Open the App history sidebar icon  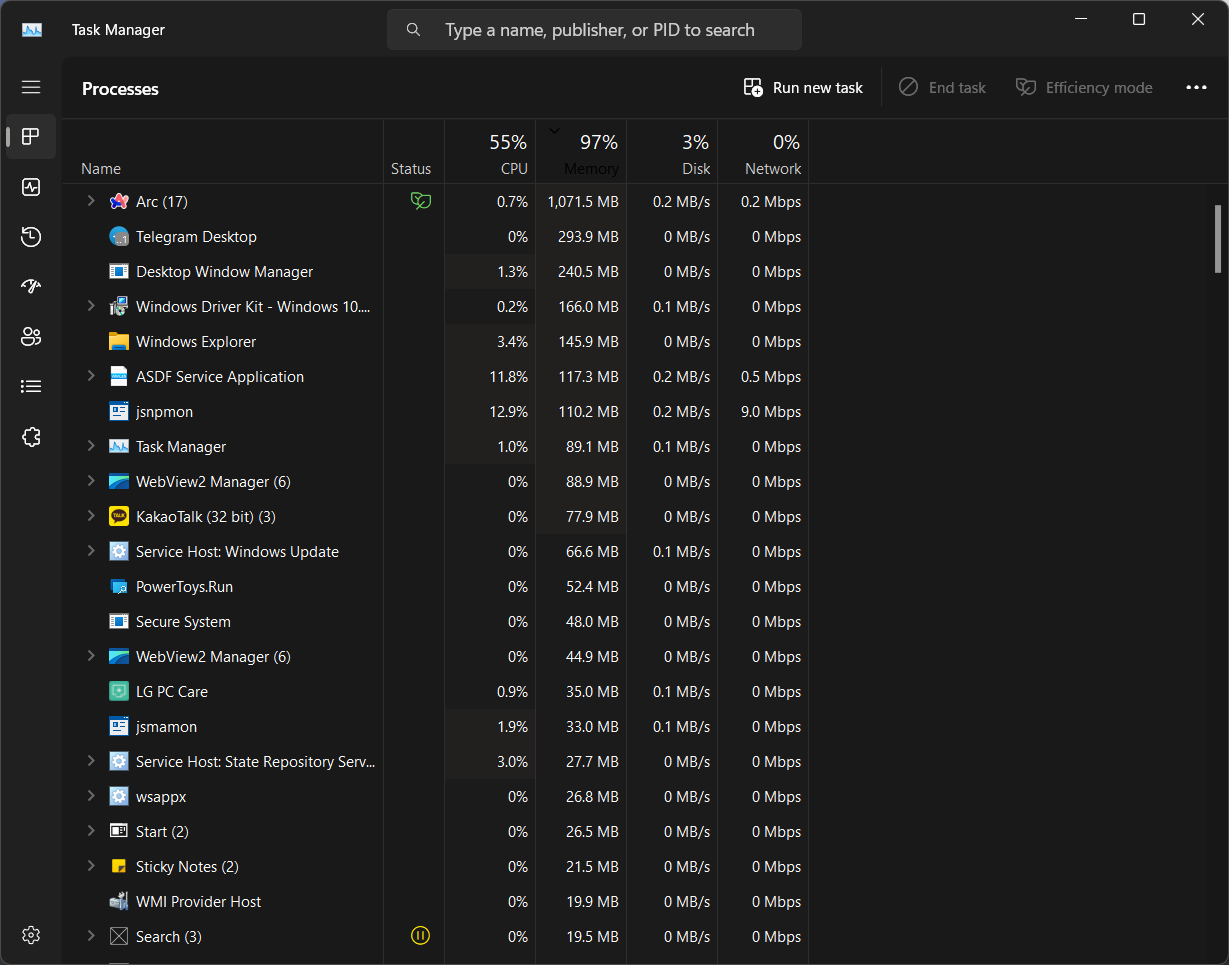pos(31,237)
